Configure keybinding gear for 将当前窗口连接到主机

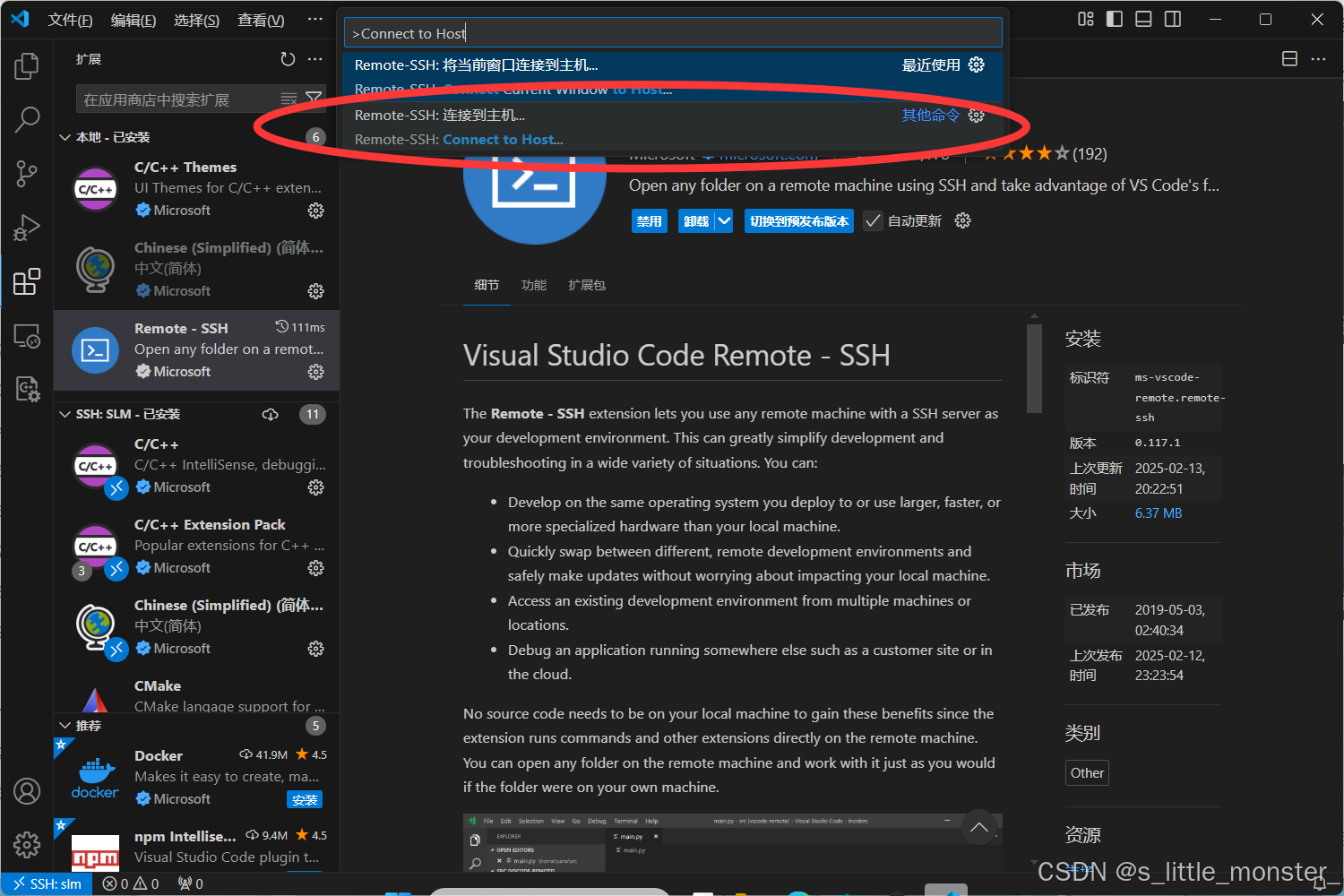(x=977, y=65)
